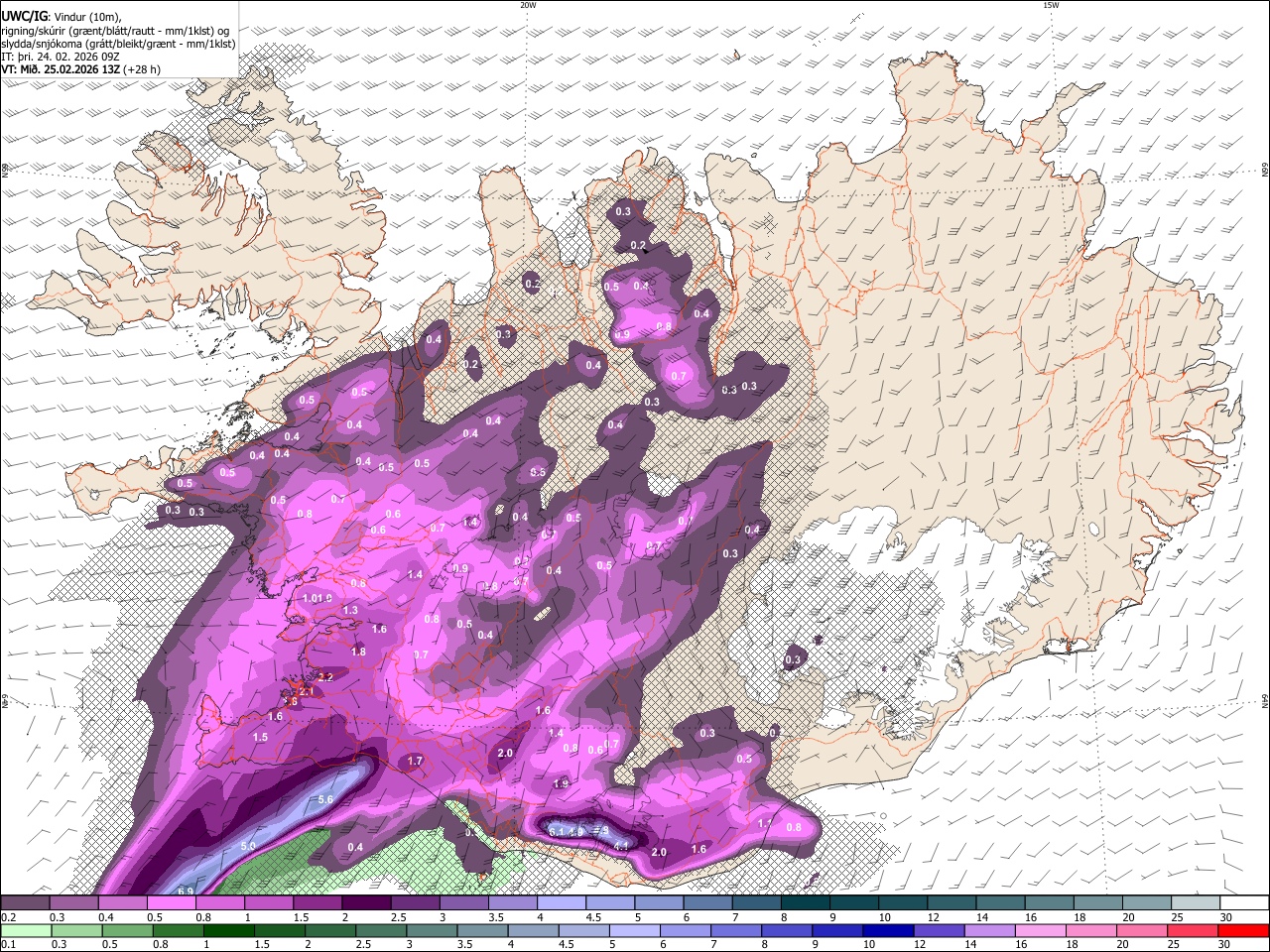Click the '0.1' label in the rain legend row
1270x952 pixels.
(x=7, y=945)
